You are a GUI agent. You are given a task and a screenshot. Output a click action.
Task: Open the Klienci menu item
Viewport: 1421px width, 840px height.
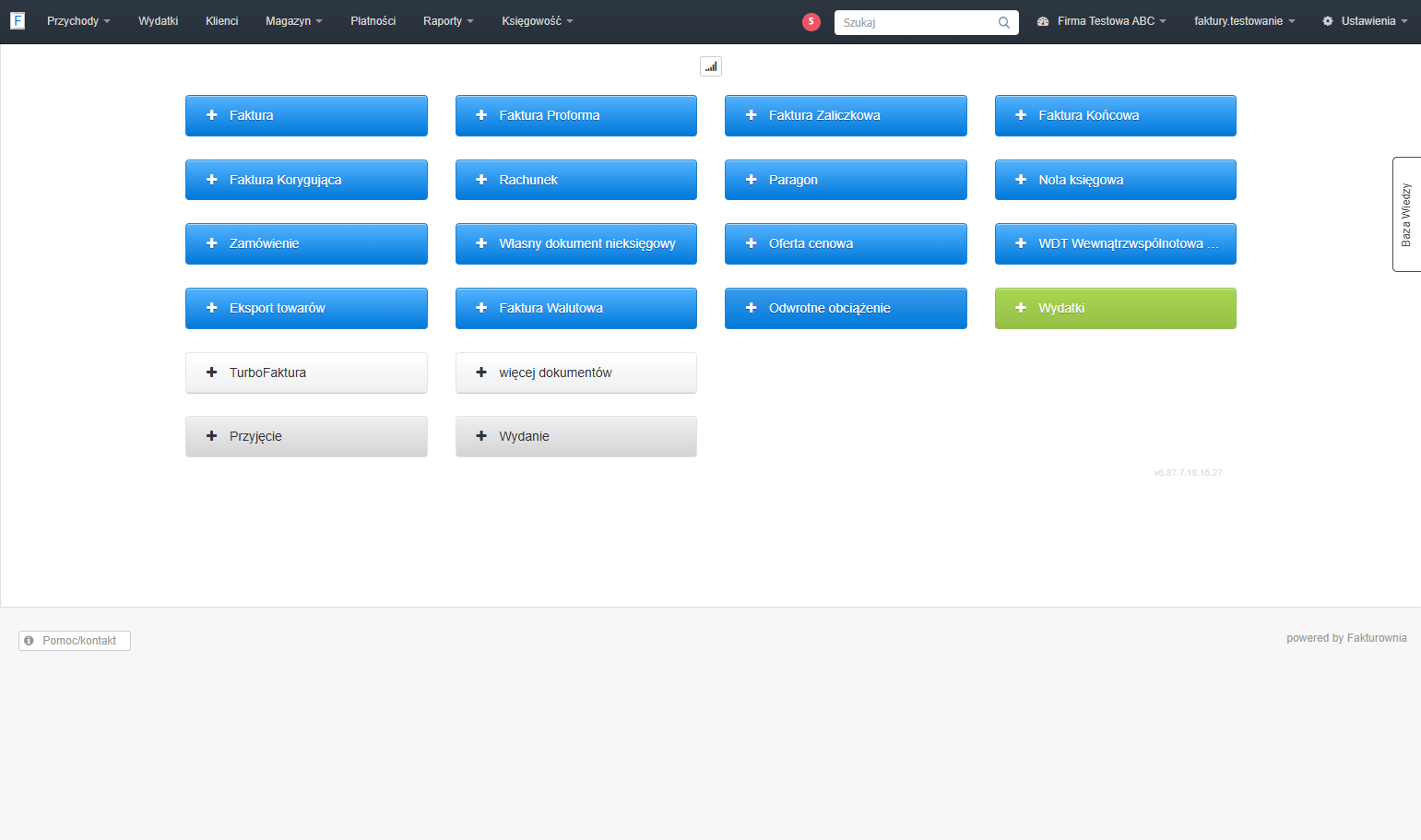(222, 21)
